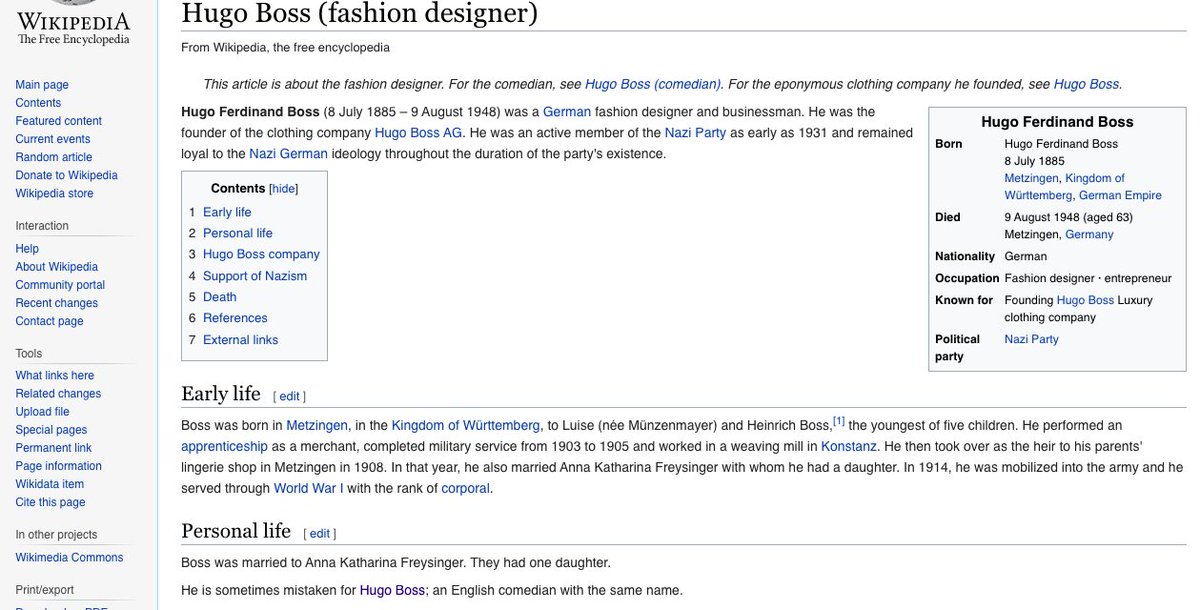Open Germany link in infobox Died row

(x=1088, y=234)
